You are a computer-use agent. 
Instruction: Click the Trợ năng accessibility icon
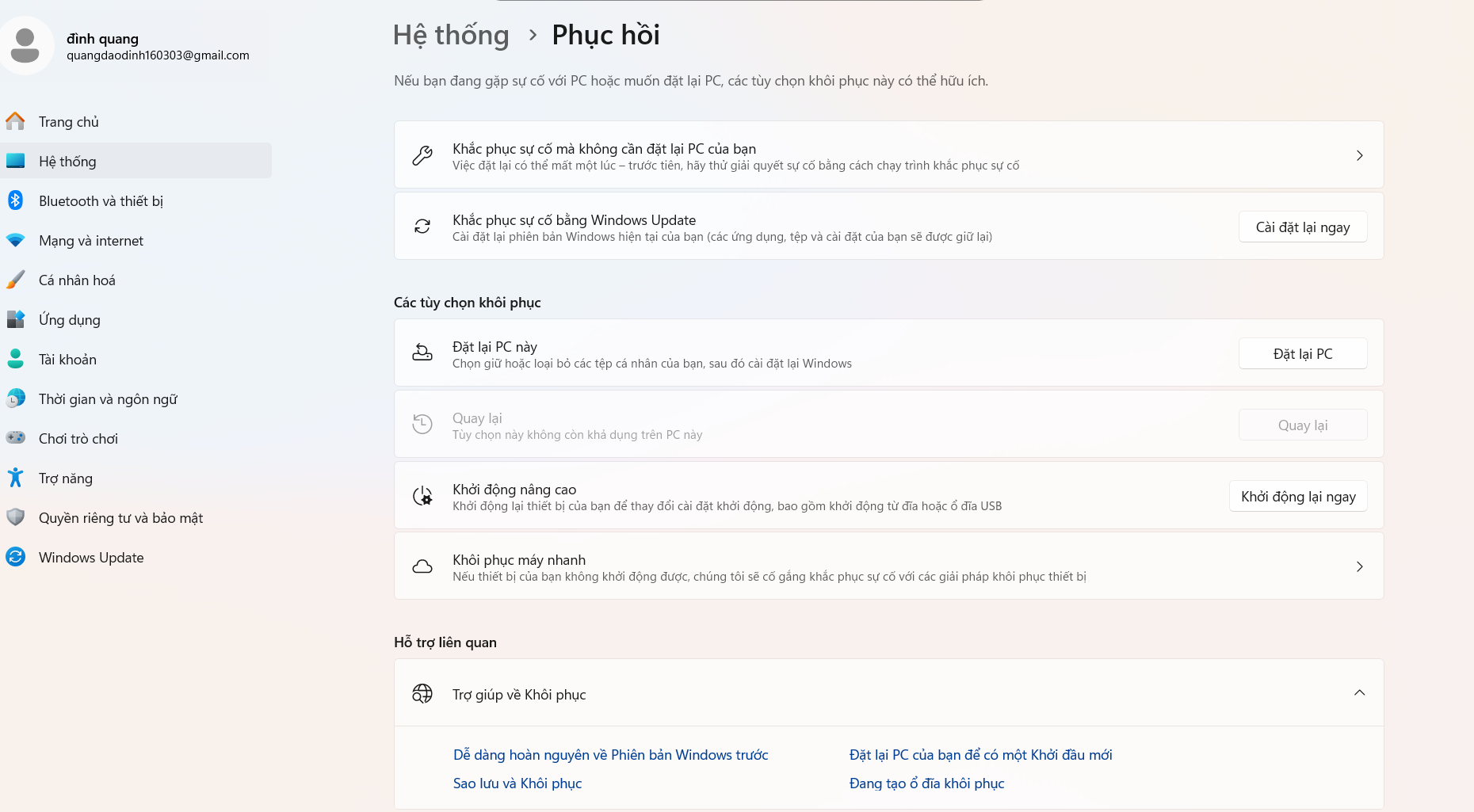15,478
